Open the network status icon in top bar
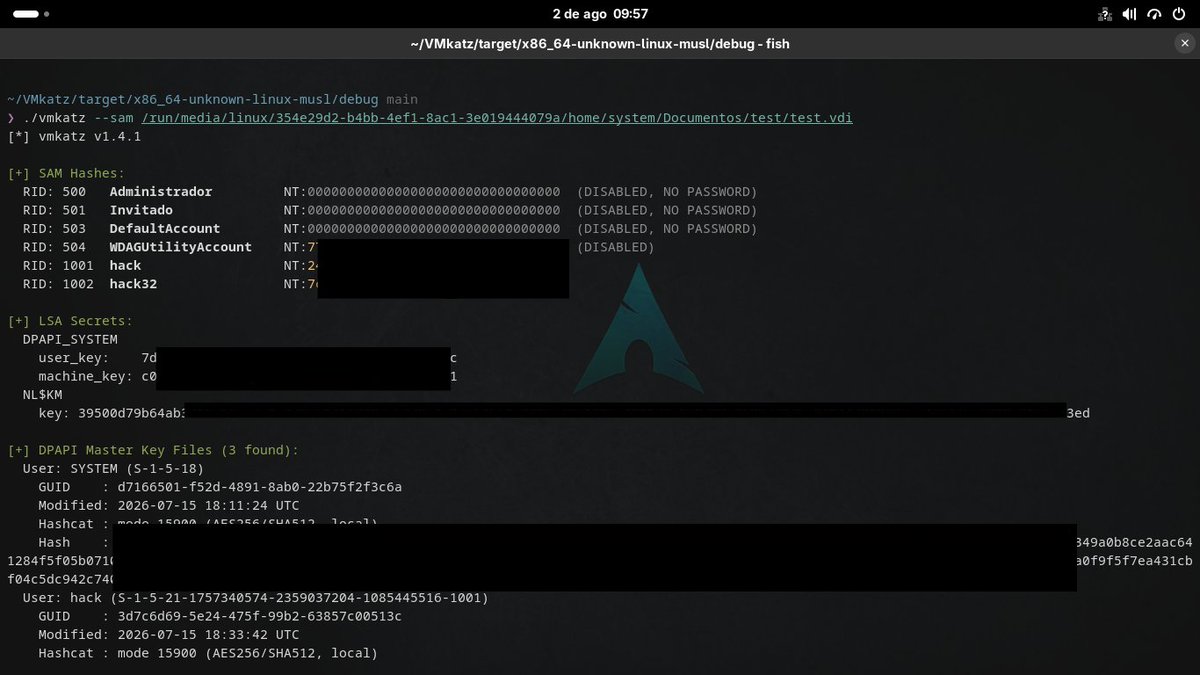Image resolution: width=1200 pixels, height=675 pixels. coord(1105,14)
